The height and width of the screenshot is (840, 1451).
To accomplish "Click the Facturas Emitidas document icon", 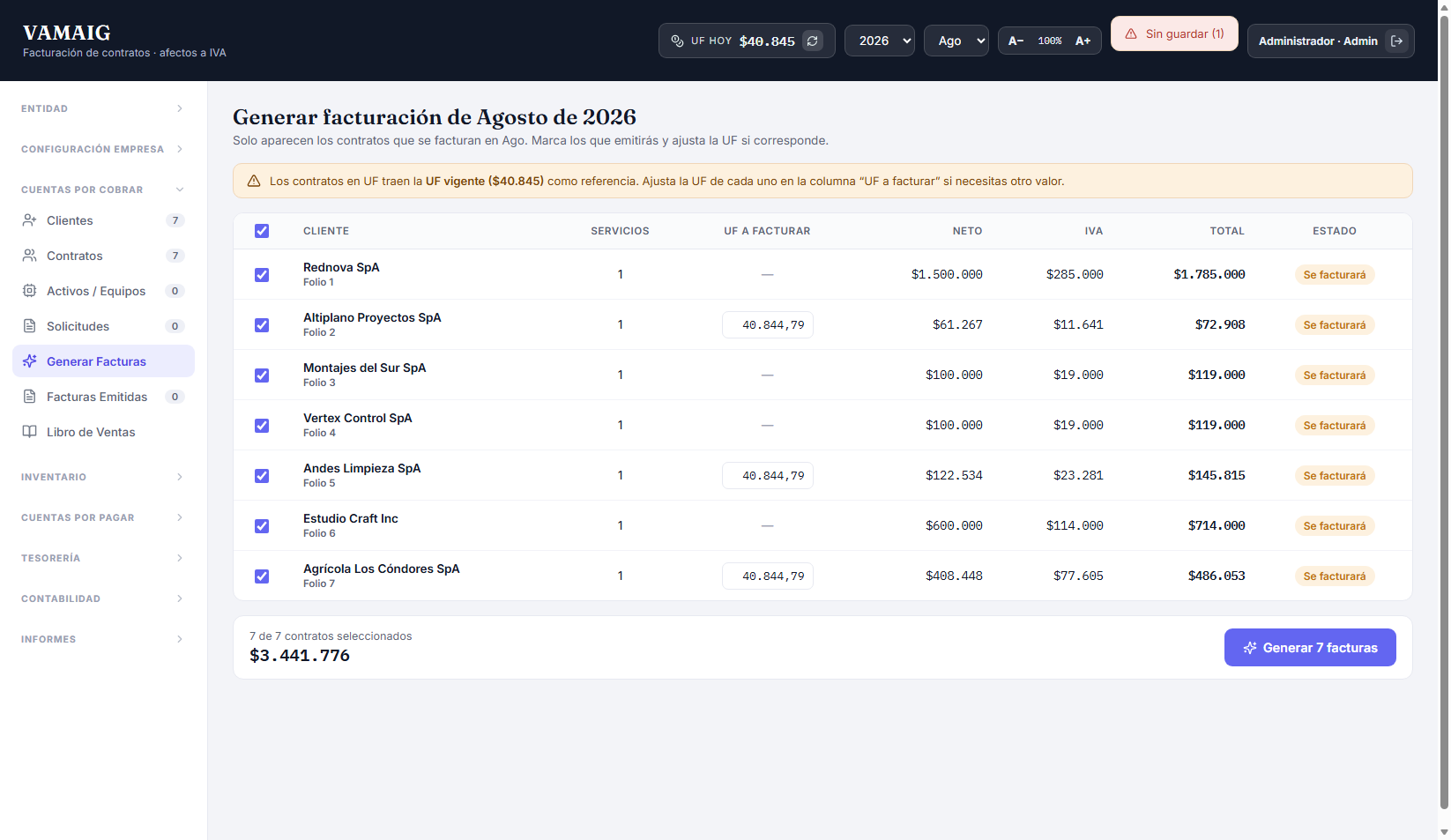I will click(x=29, y=397).
